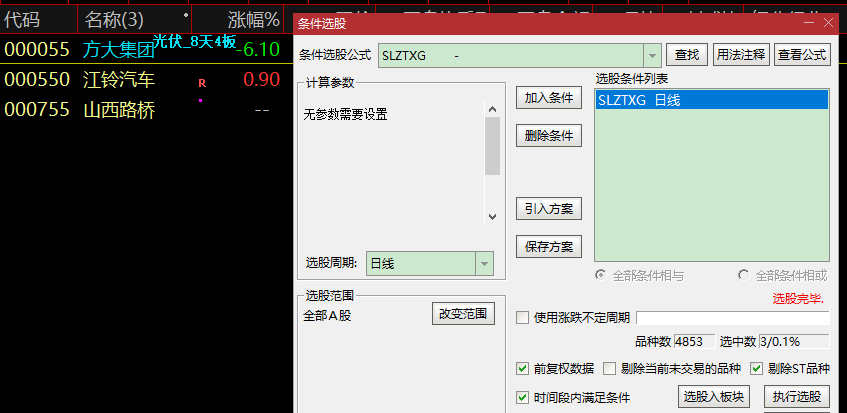The width and height of the screenshot is (847, 413).
Task: Click 删除条件 to remove condition
Action: click(x=549, y=136)
